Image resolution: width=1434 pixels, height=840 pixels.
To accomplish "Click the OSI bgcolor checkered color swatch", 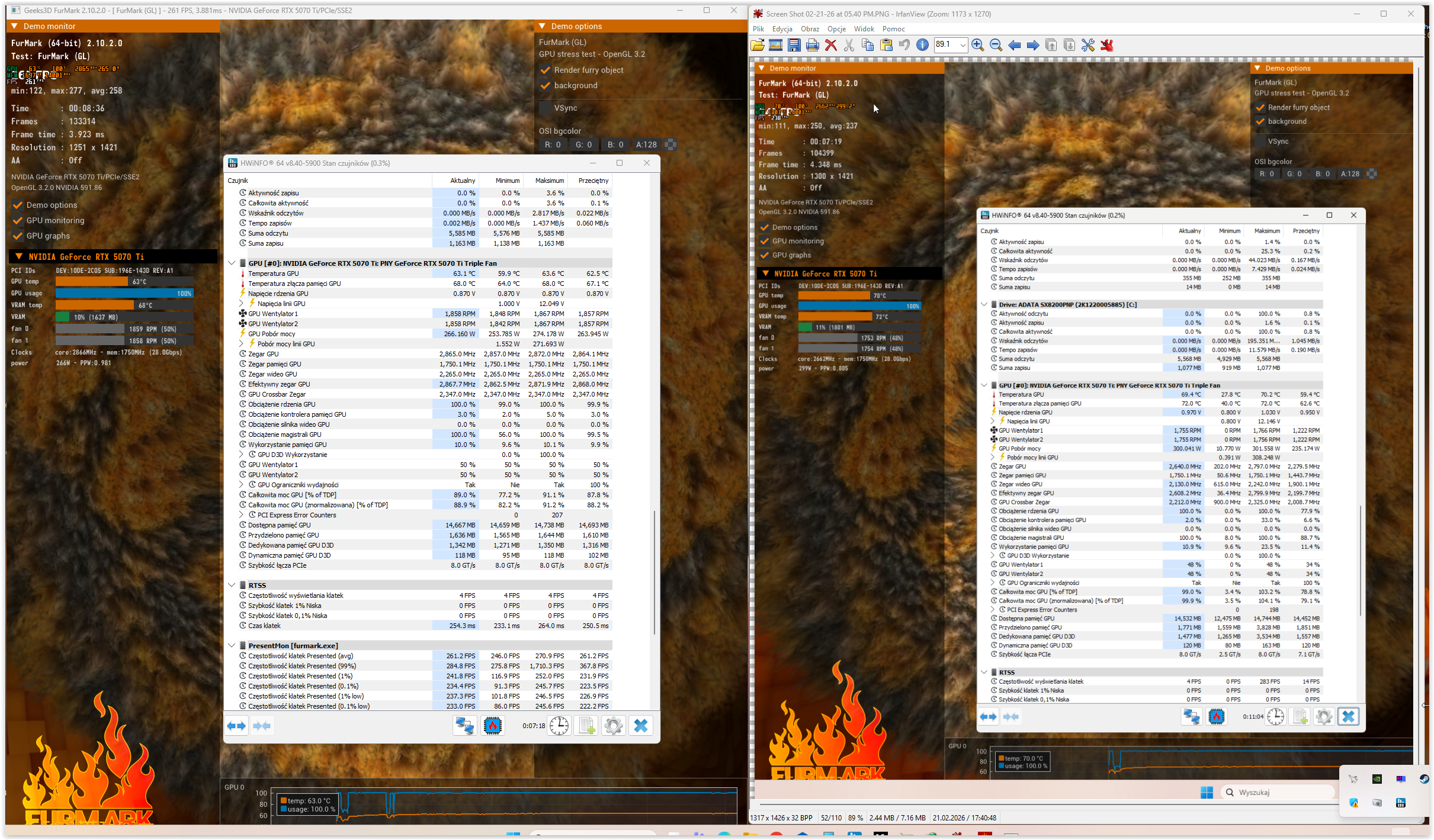I will [x=671, y=144].
